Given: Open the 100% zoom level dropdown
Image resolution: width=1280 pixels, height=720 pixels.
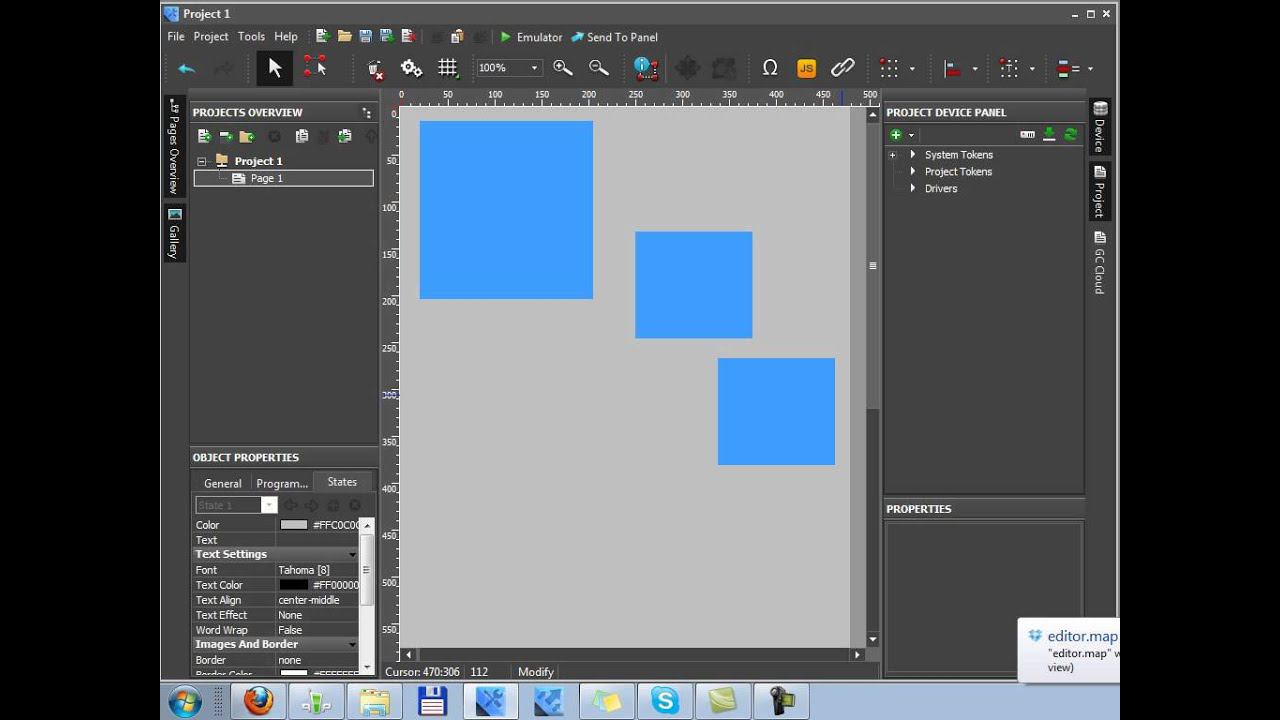Looking at the screenshot, I should (x=535, y=68).
